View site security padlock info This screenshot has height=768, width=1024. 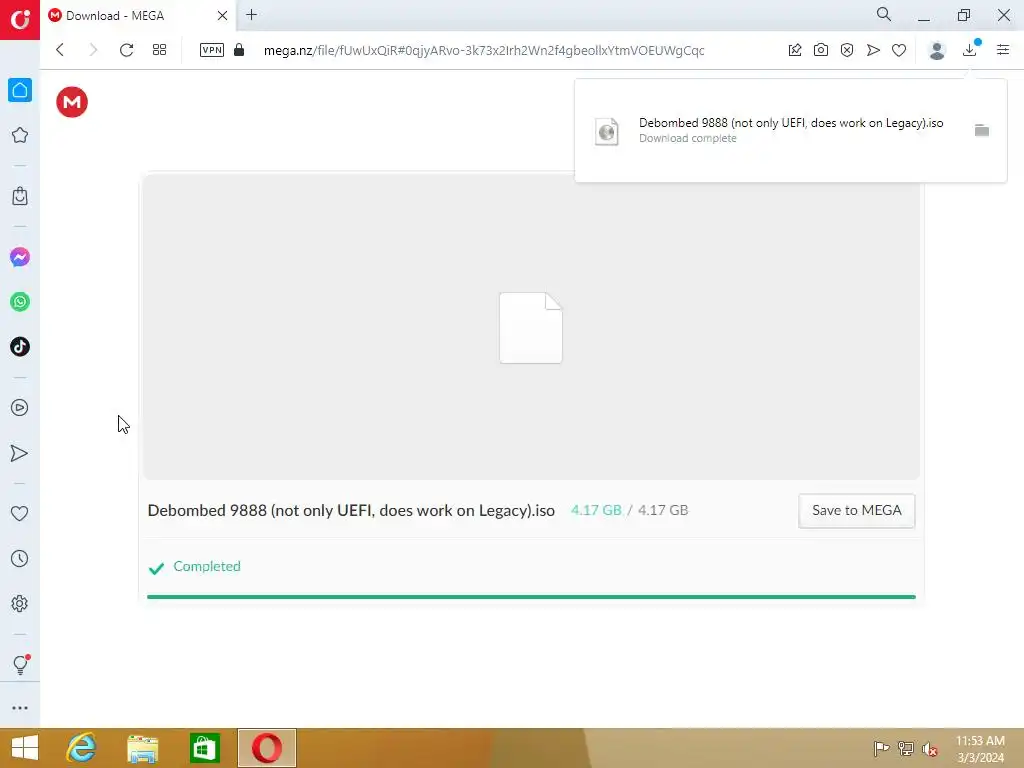tap(239, 50)
